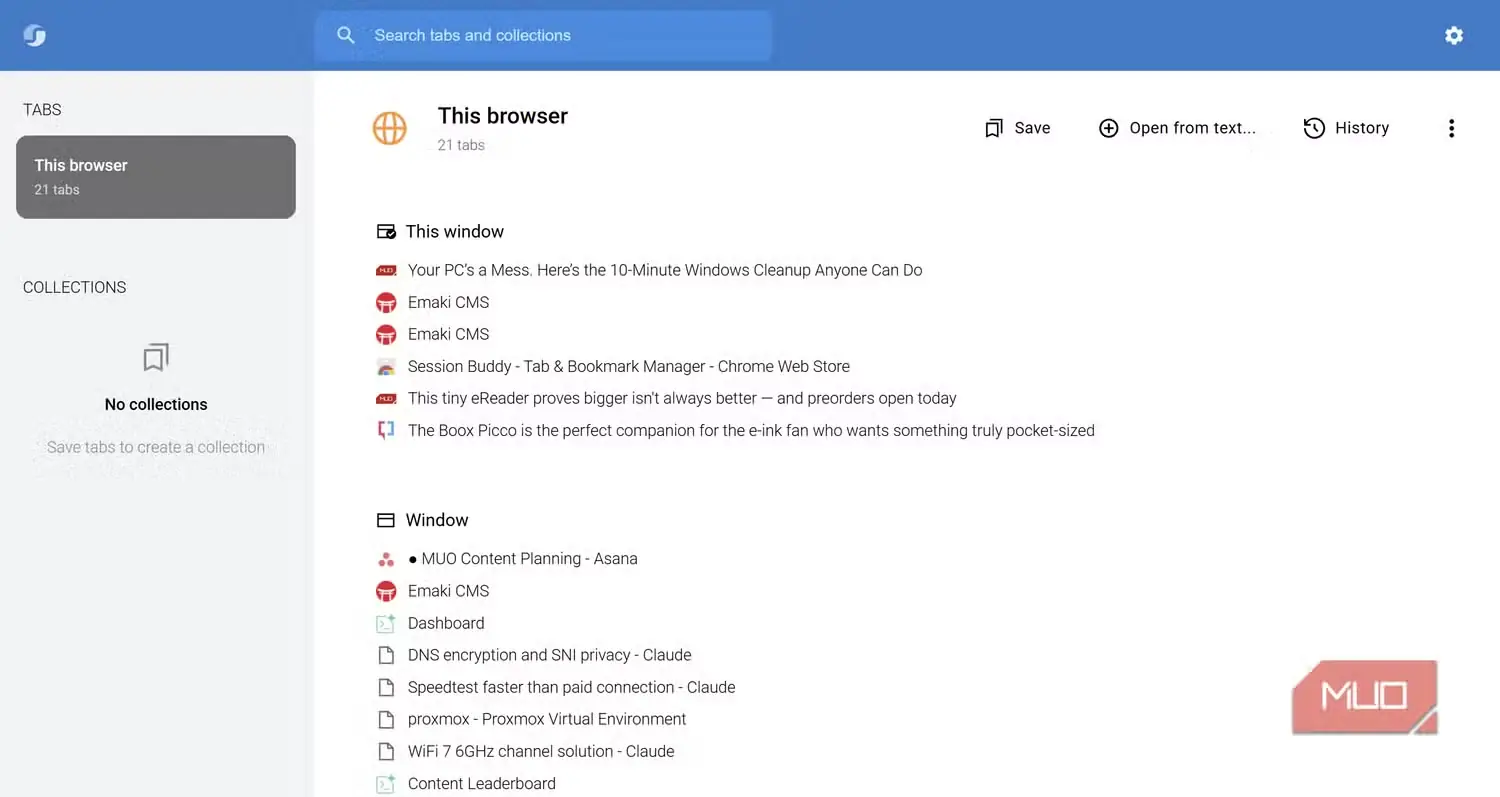Open the This tiny eReader preorders tab
The height and width of the screenshot is (797, 1500).
[x=682, y=398]
